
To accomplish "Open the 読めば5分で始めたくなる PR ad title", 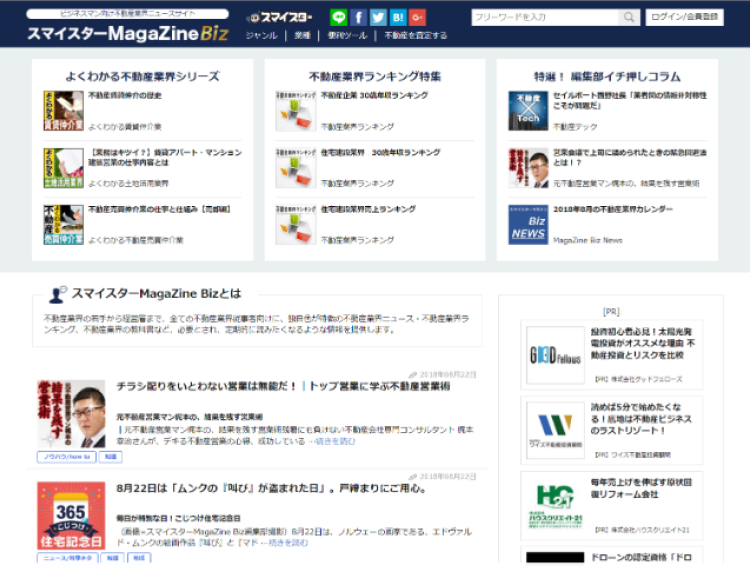I will point(641,419).
